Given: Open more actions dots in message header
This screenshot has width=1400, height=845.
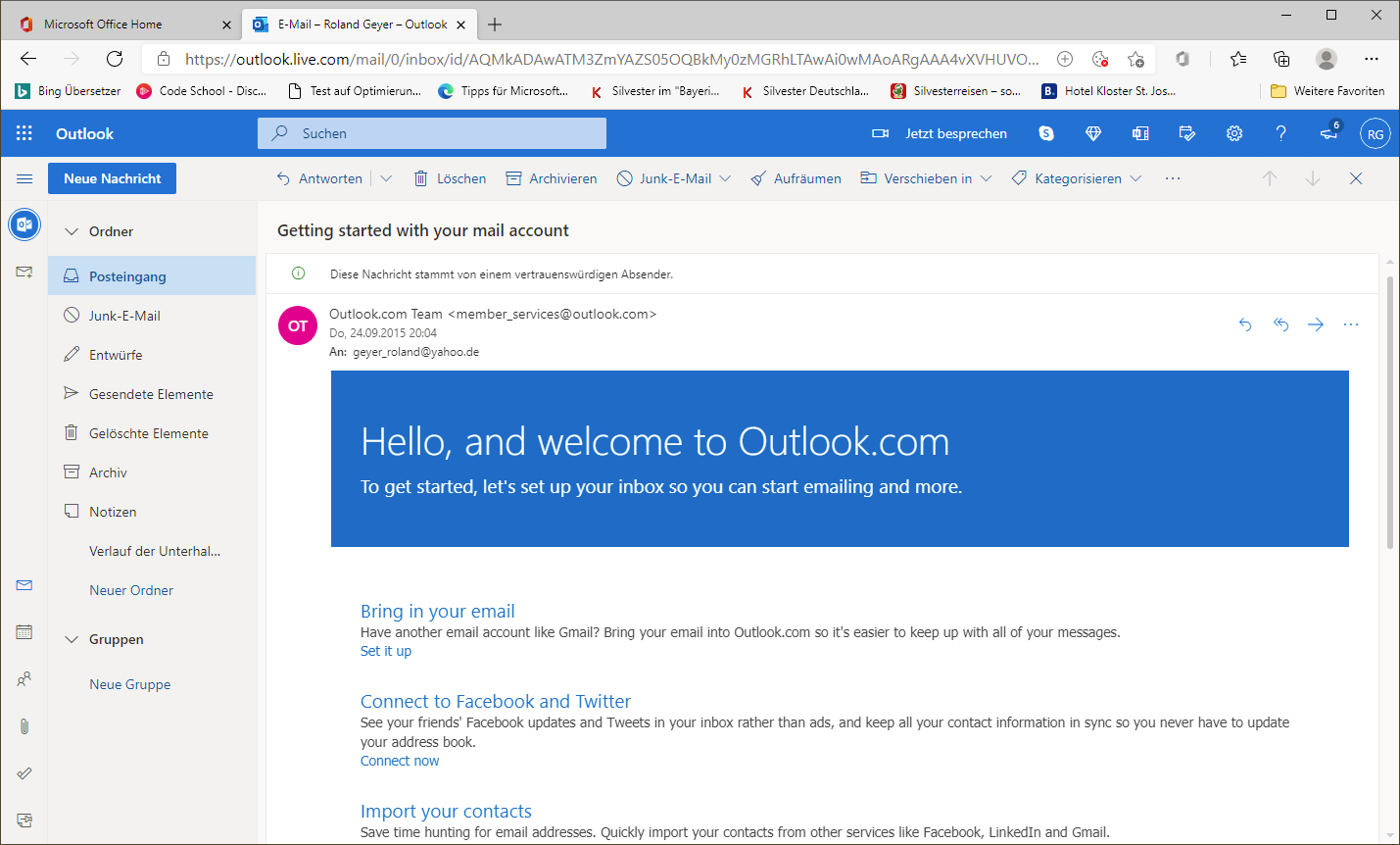Looking at the screenshot, I should (1351, 324).
